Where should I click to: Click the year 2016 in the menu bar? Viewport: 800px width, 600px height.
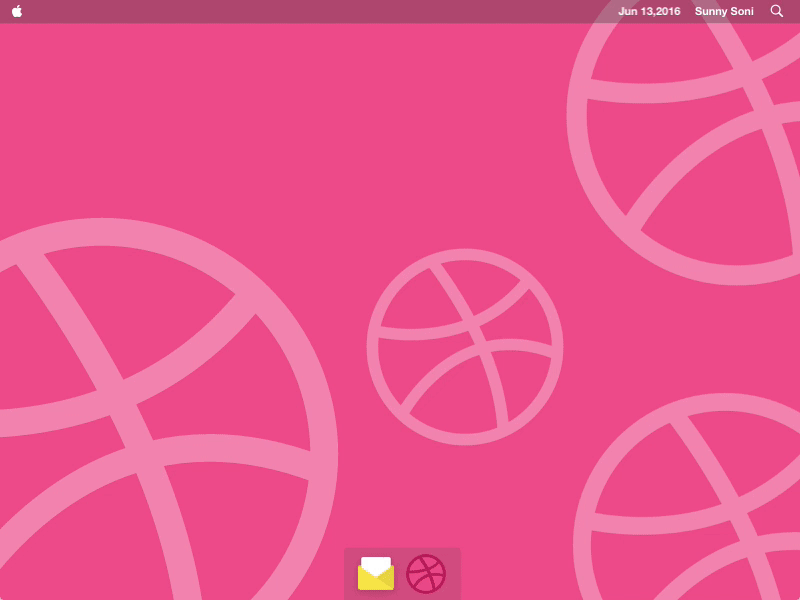(667, 11)
